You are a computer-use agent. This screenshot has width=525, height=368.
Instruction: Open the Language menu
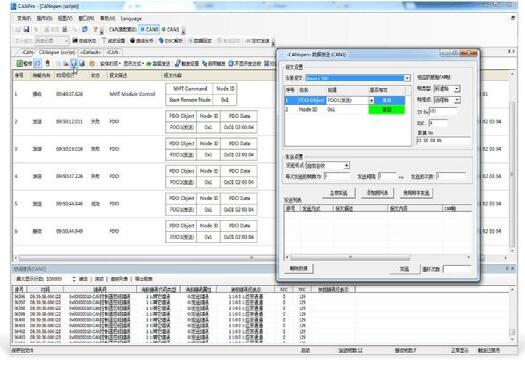(131, 18)
